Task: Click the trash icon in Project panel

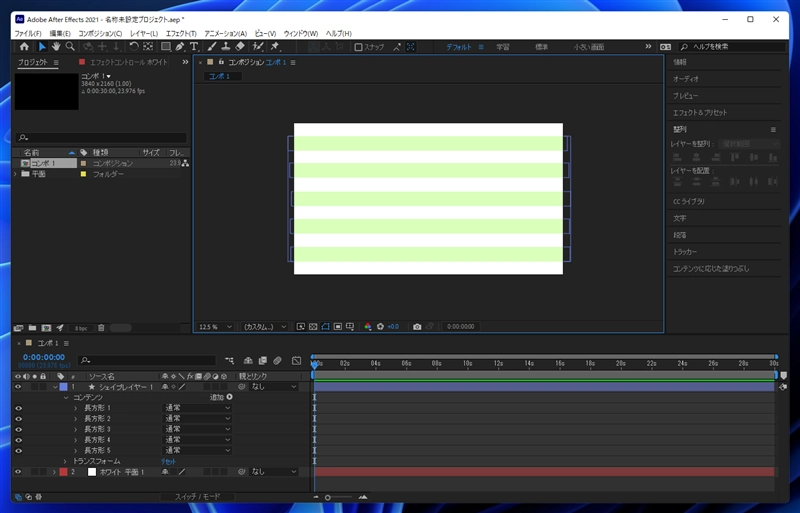Action: [100, 327]
